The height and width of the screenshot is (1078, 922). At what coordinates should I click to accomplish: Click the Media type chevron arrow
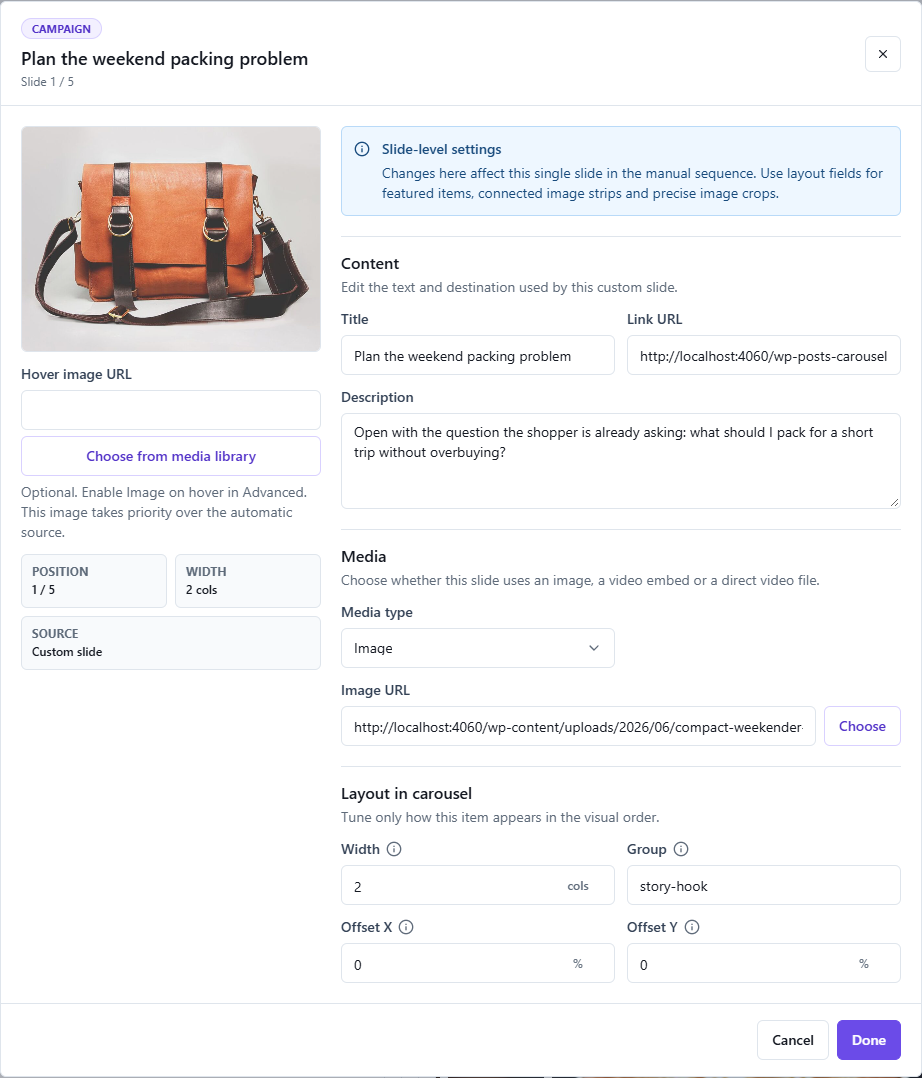pyautogui.click(x=594, y=648)
